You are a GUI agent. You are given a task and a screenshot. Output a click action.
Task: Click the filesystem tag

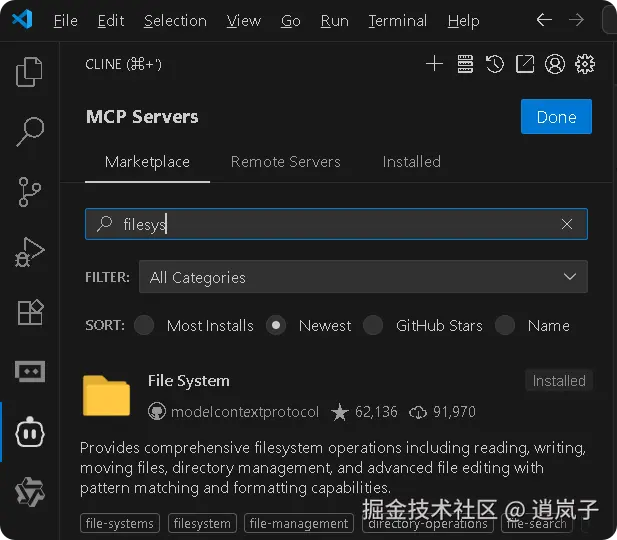coord(202,523)
